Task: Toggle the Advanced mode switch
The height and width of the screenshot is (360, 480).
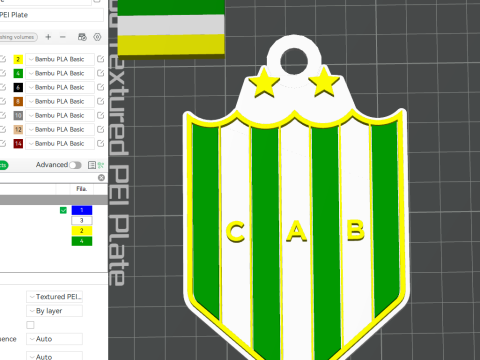Action: (x=75, y=165)
